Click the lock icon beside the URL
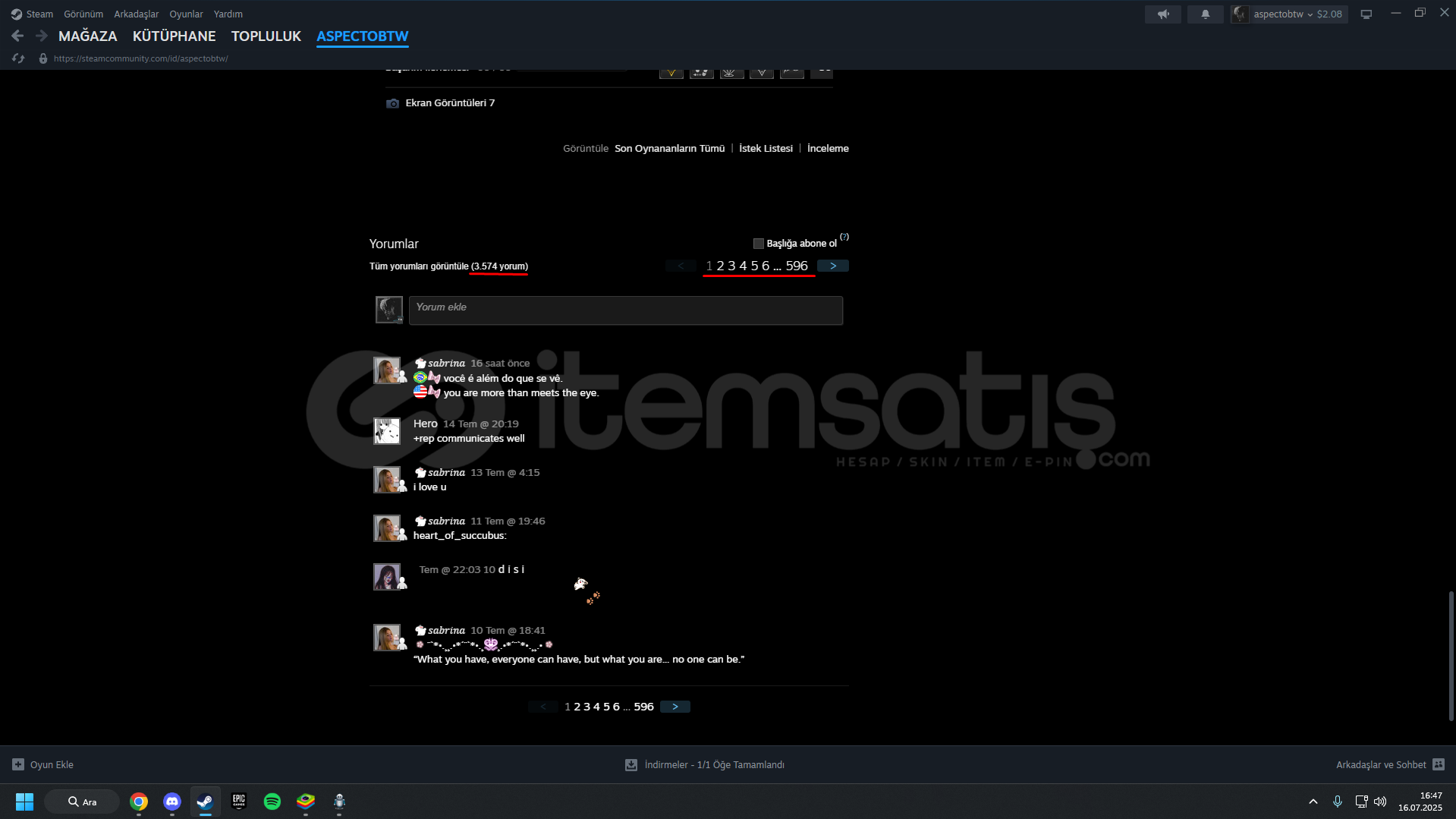 point(43,58)
